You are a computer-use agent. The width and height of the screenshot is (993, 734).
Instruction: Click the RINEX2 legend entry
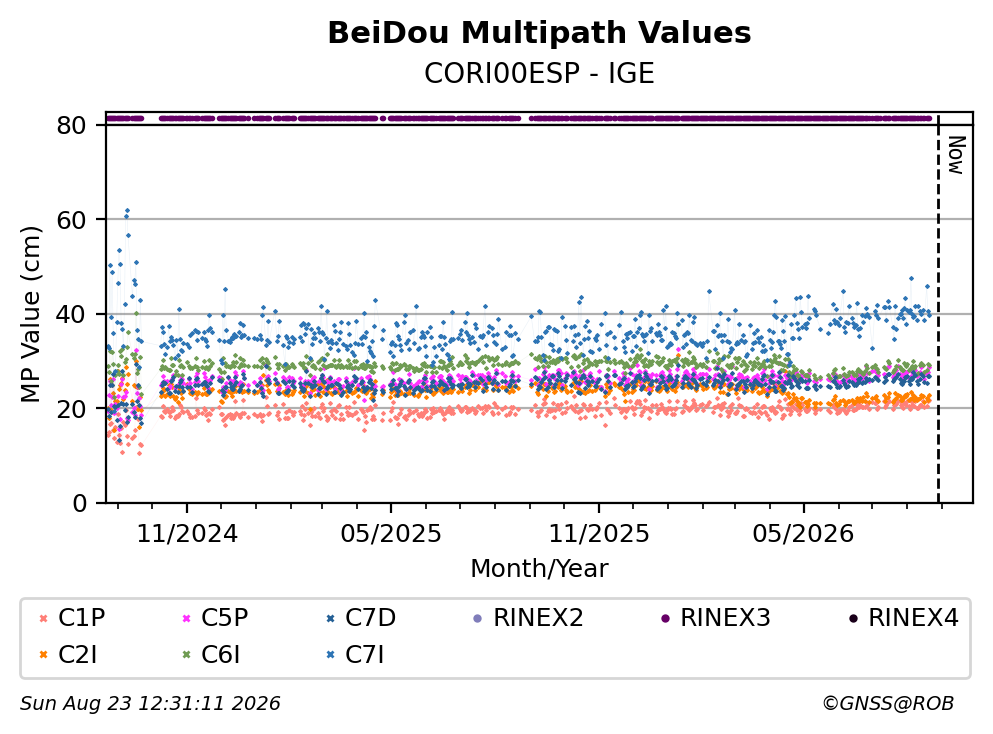tap(528, 617)
